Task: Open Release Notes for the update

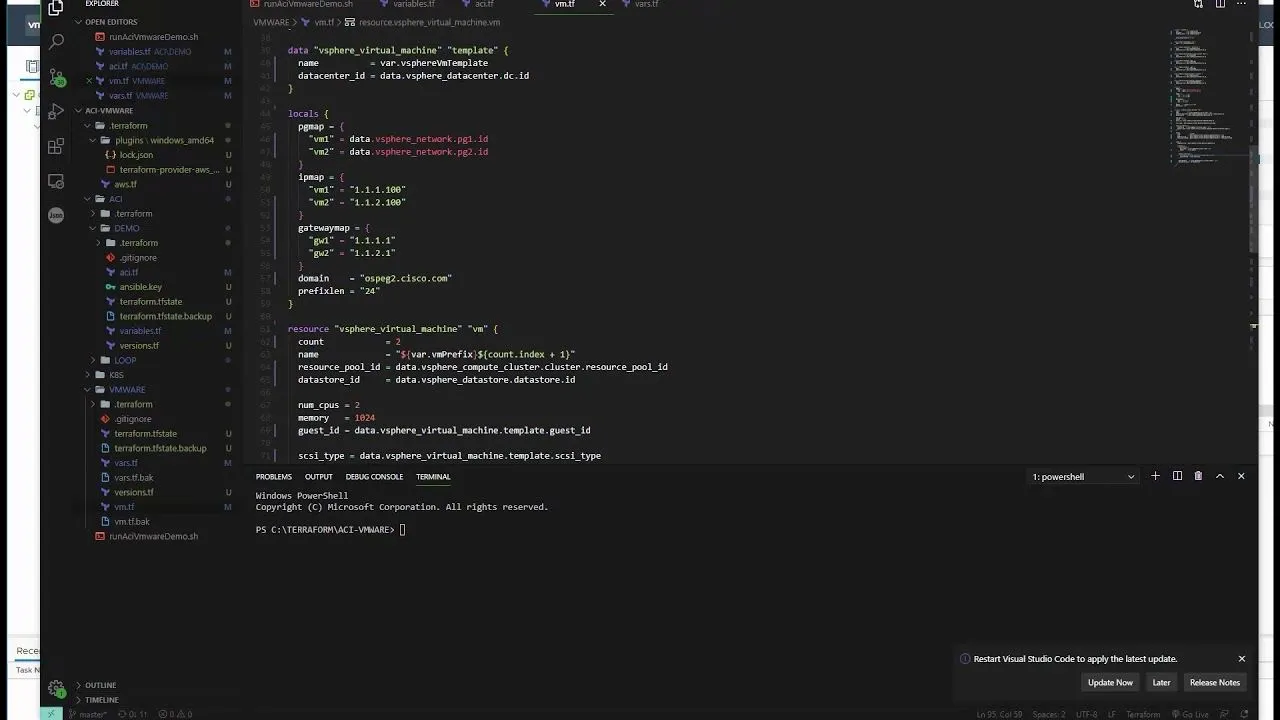Action: pyautogui.click(x=1214, y=682)
